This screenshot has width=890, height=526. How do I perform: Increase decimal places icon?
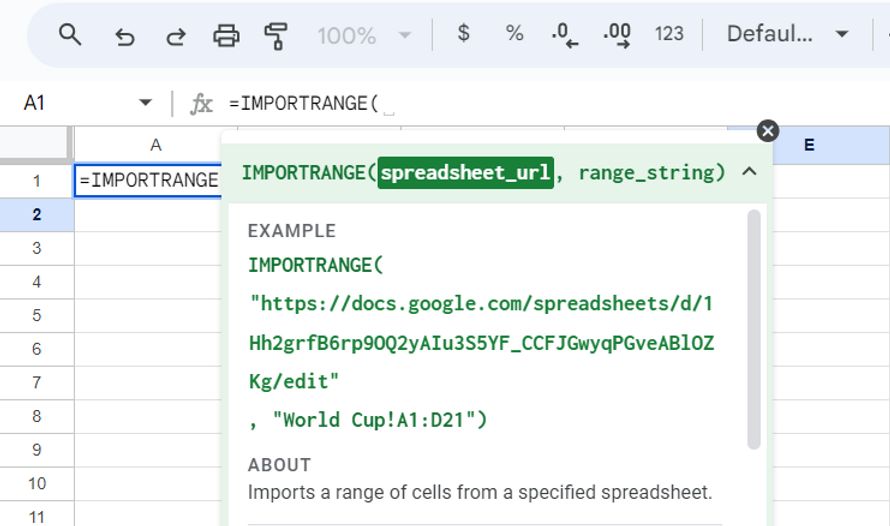point(617,35)
